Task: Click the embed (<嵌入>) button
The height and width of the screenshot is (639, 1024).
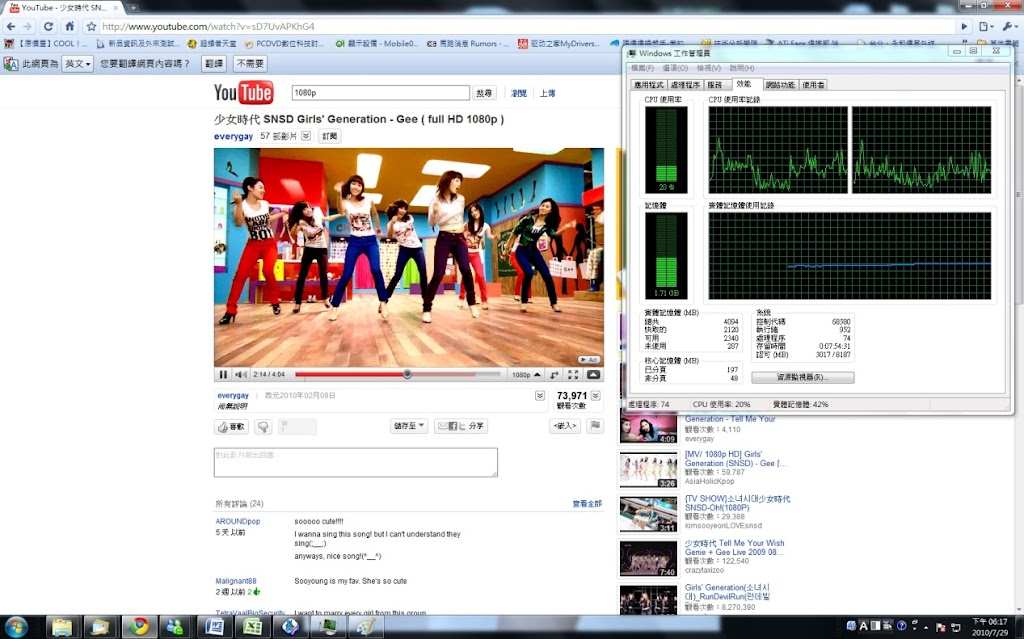Action: 565,426
